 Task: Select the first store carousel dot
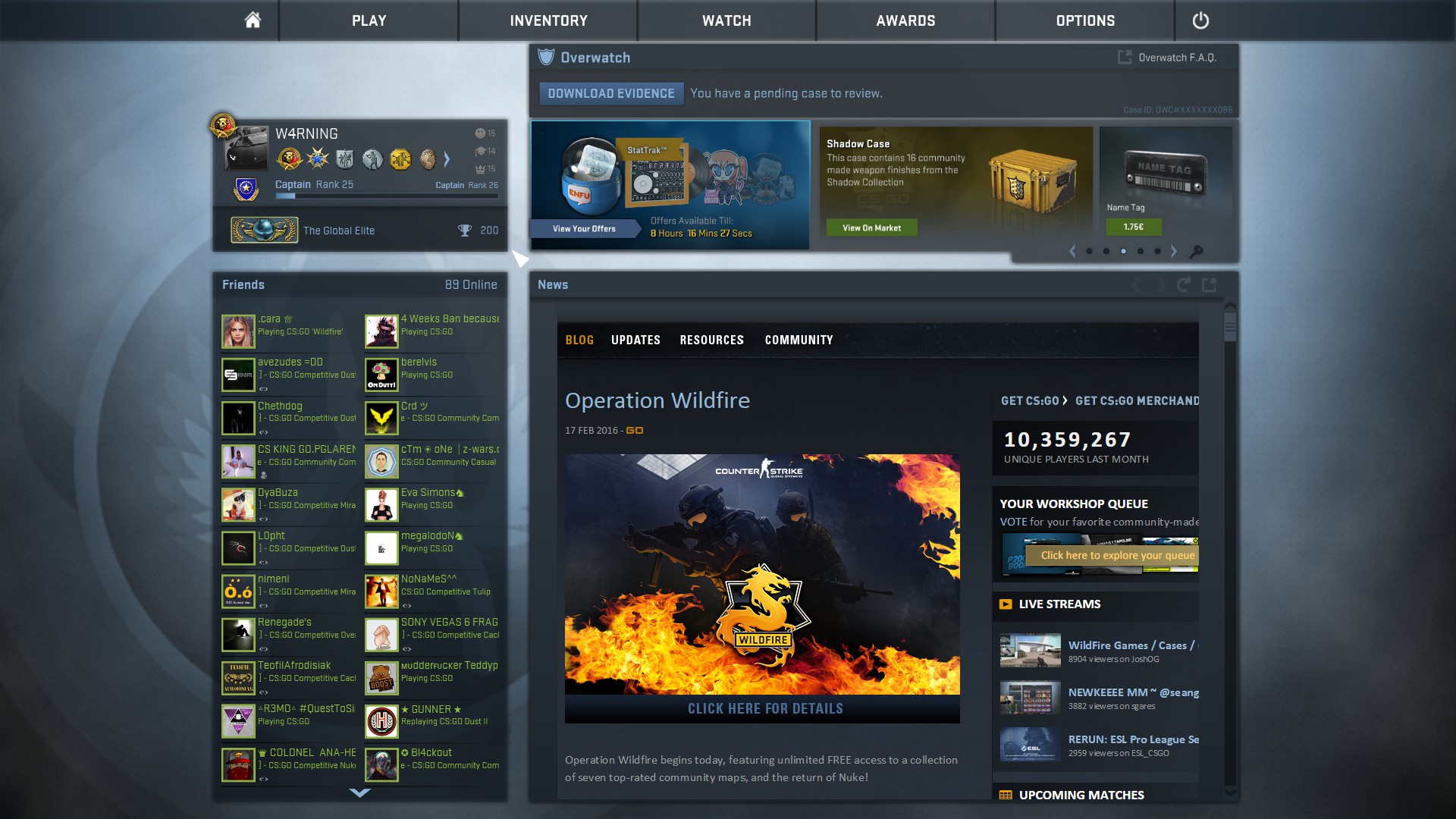coord(1090,251)
